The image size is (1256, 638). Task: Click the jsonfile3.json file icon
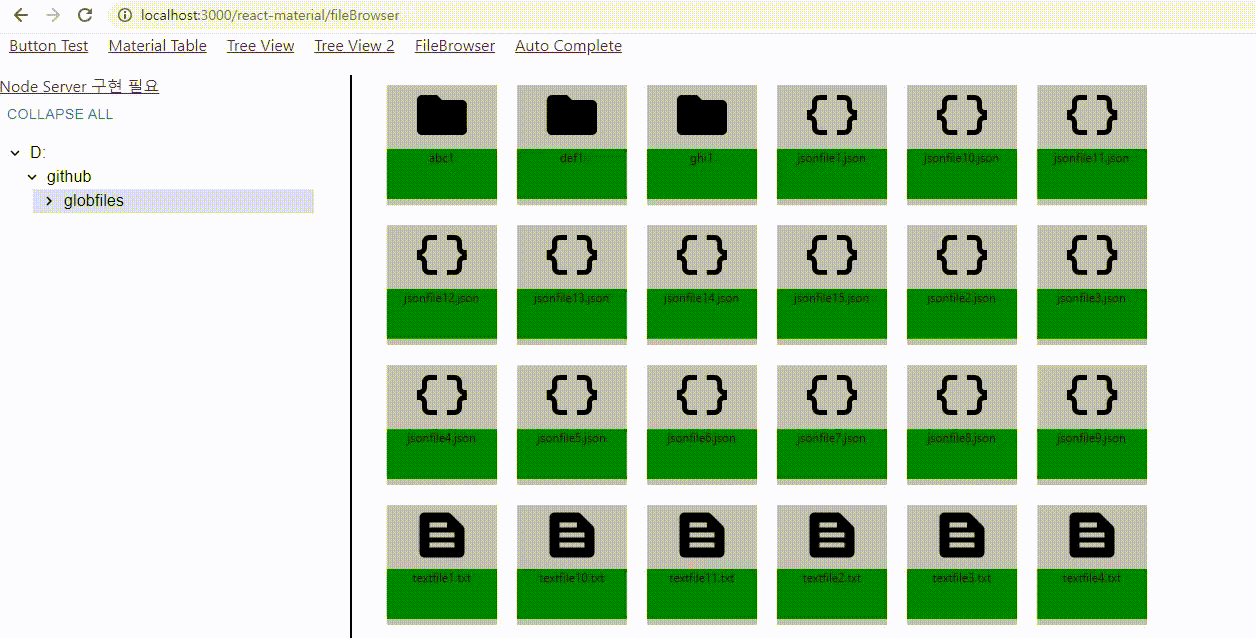1092,255
